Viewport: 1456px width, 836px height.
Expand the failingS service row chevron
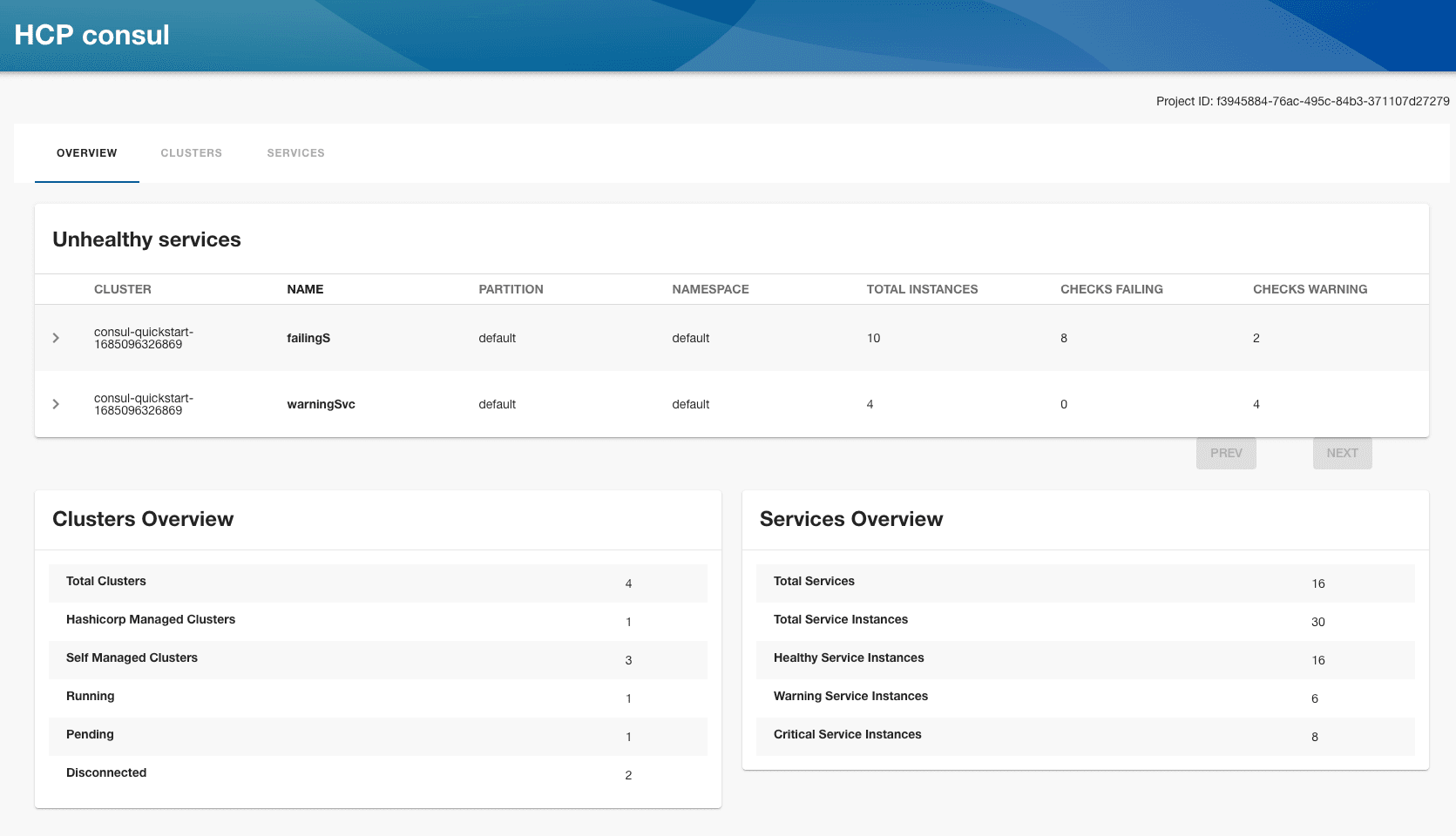(x=56, y=338)
